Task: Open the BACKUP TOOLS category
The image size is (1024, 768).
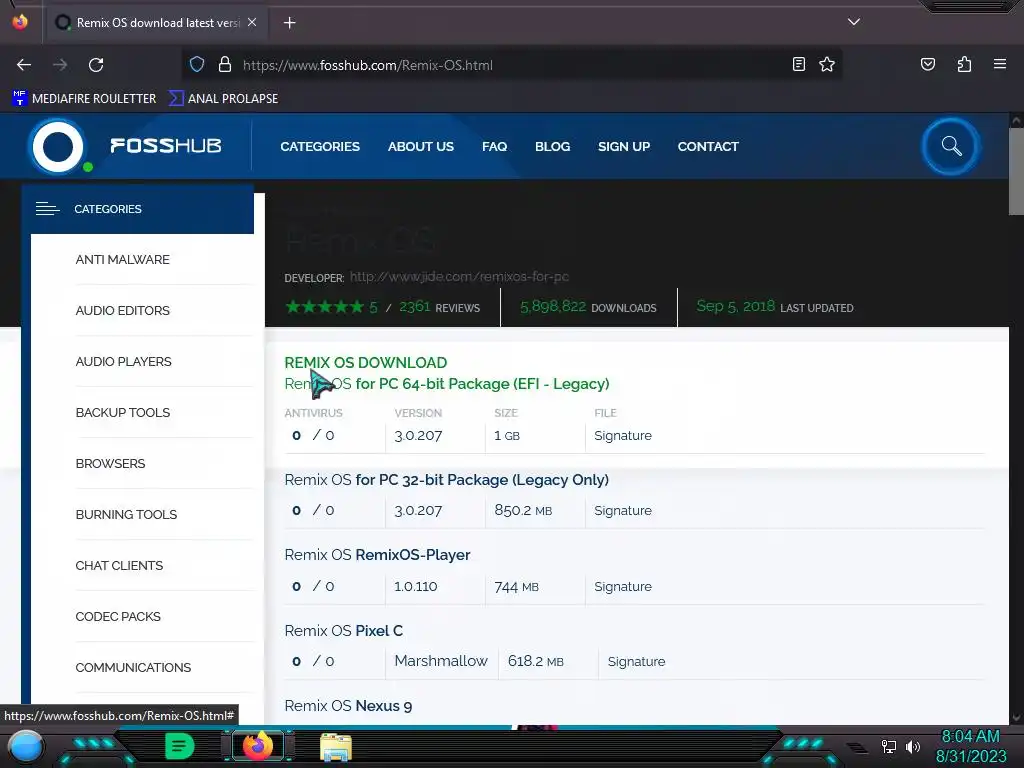Action: click(x=123, y=412)
